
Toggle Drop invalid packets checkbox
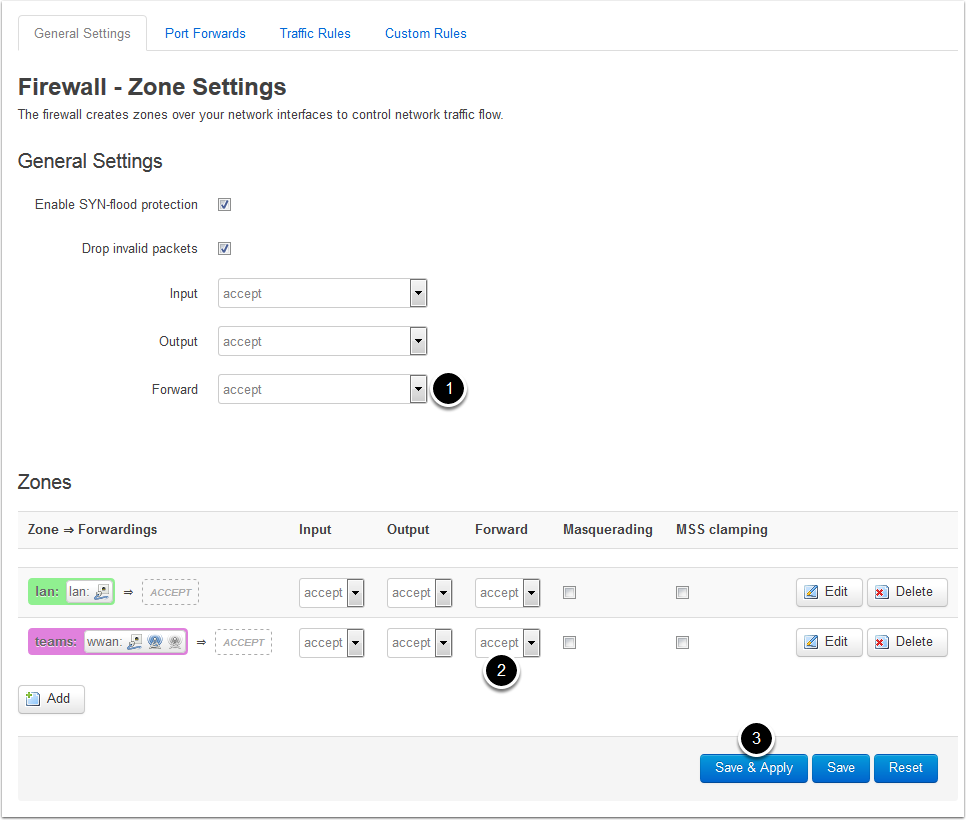click(224, 248)
